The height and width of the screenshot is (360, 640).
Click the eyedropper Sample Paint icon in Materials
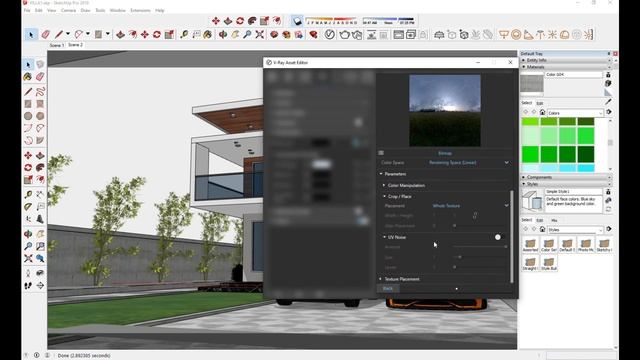click(608, 101)
